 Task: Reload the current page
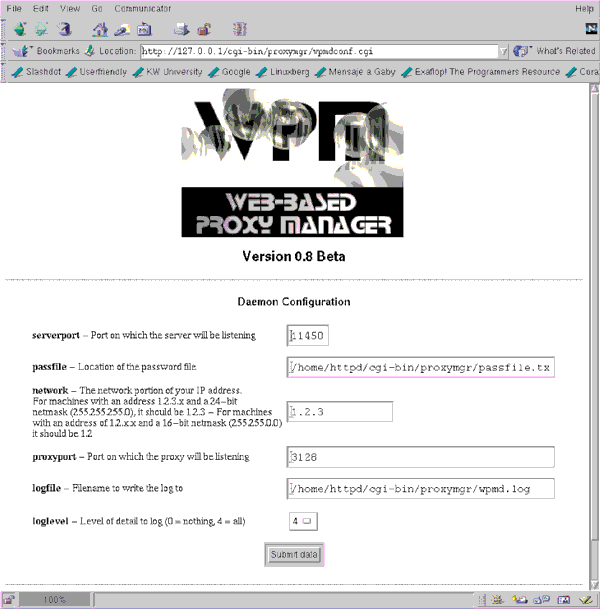(x=64, y=29)
